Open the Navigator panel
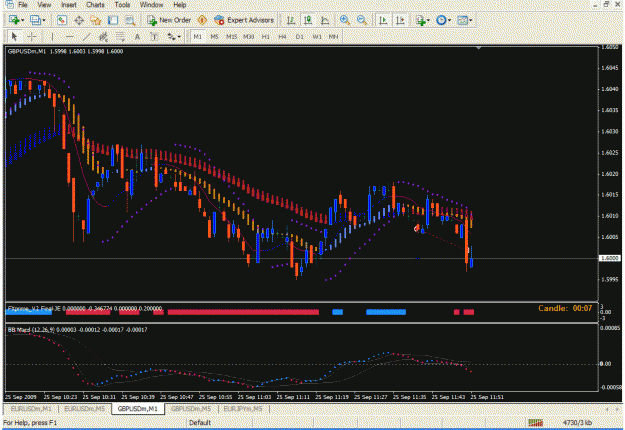 point(96,20)
